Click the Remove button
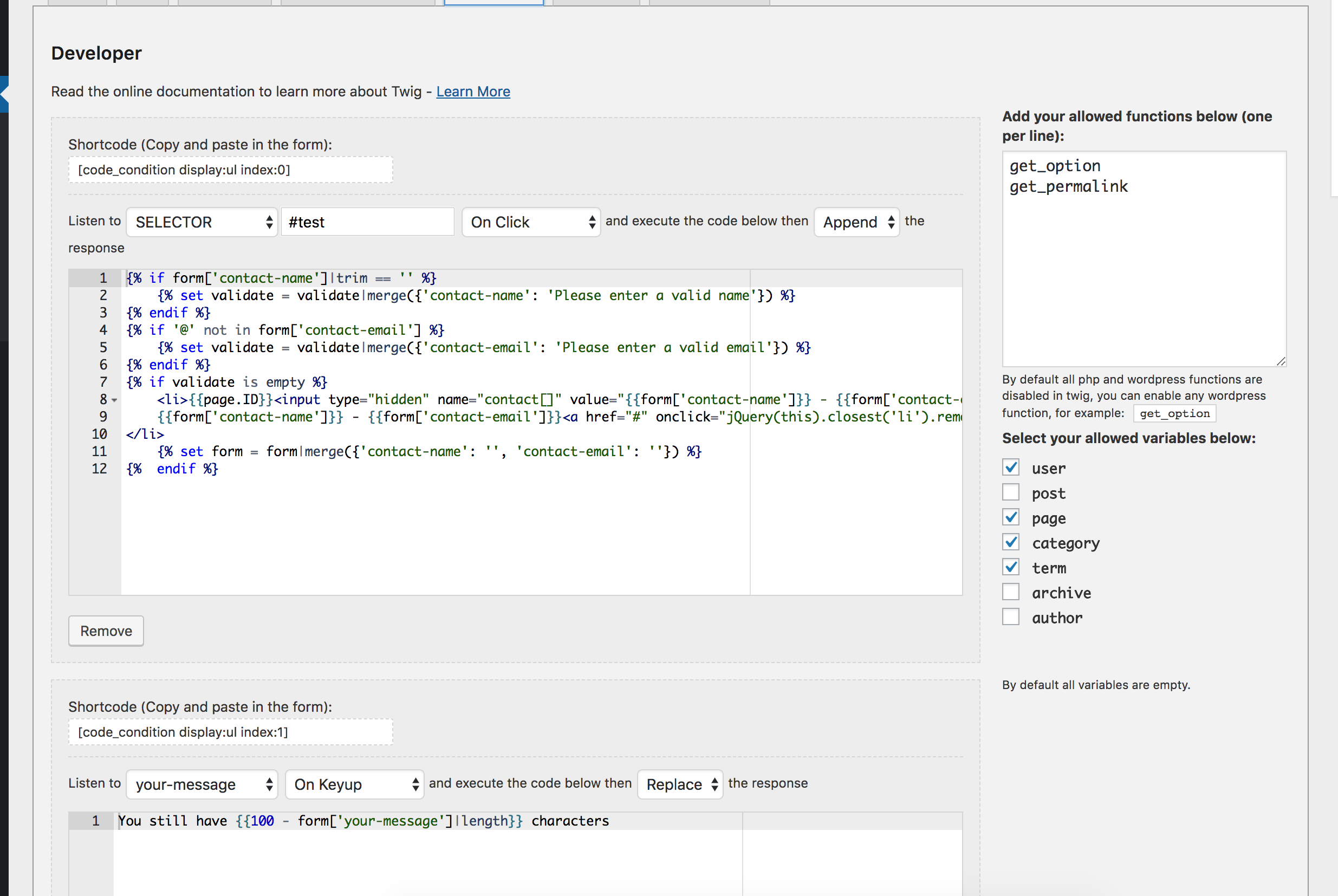1338x896 pixels. coord(105,631)
